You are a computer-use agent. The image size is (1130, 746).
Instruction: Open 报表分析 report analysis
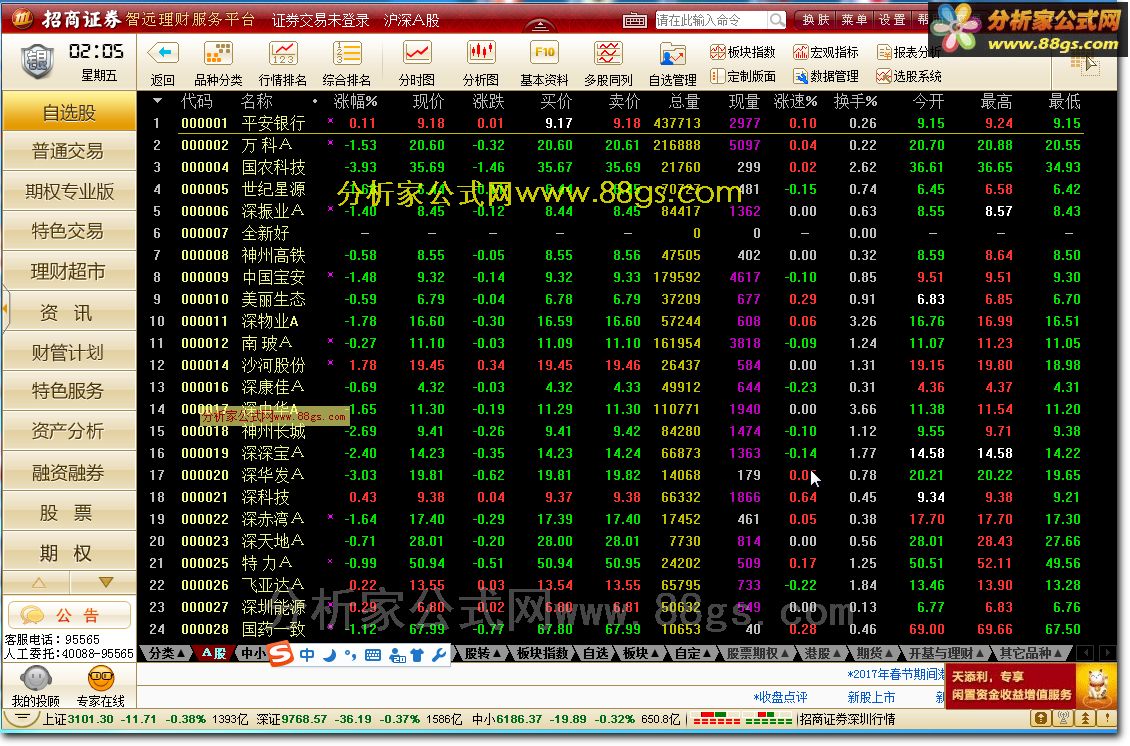point(908,52)
